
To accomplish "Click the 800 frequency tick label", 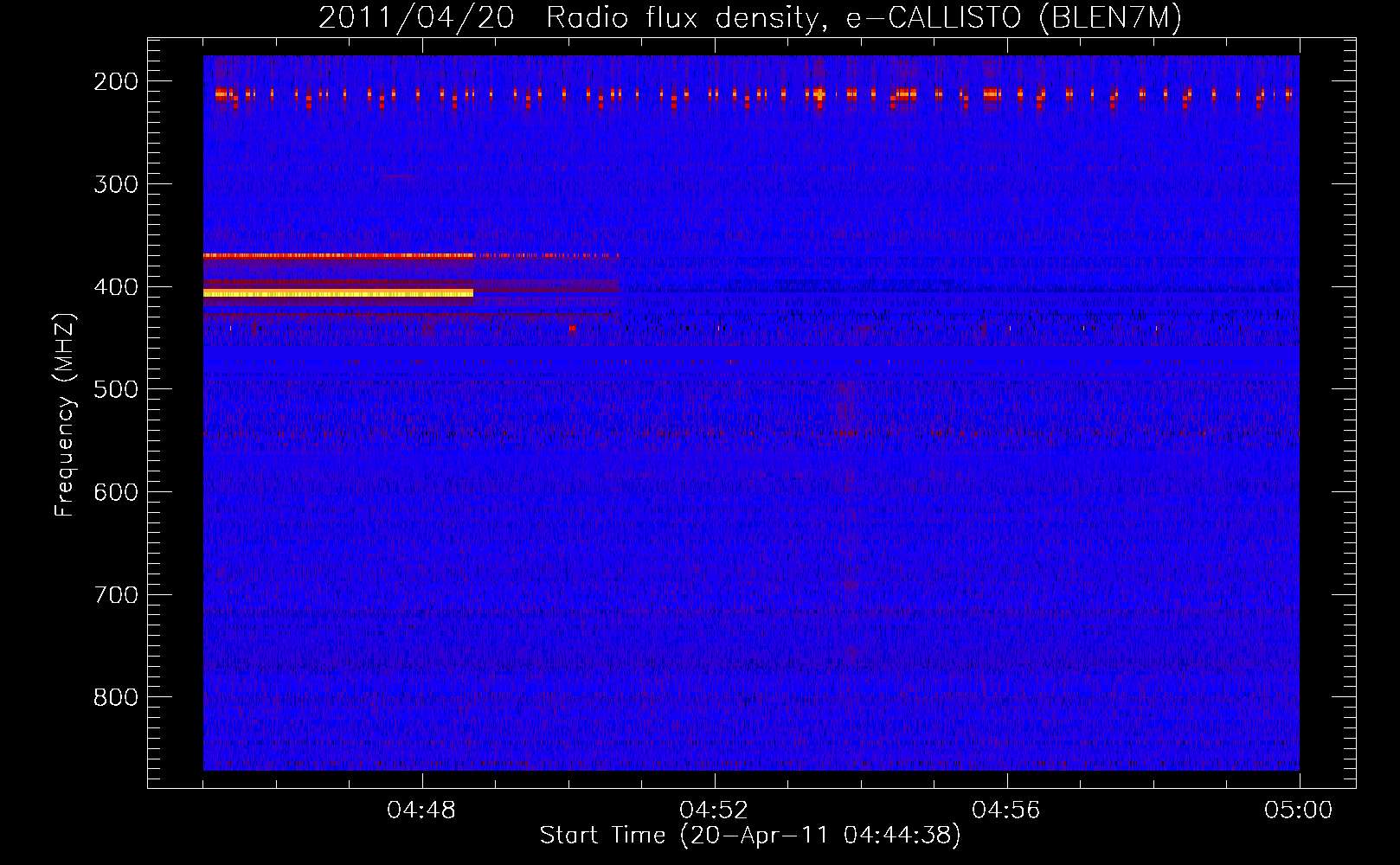I will 116,697.
